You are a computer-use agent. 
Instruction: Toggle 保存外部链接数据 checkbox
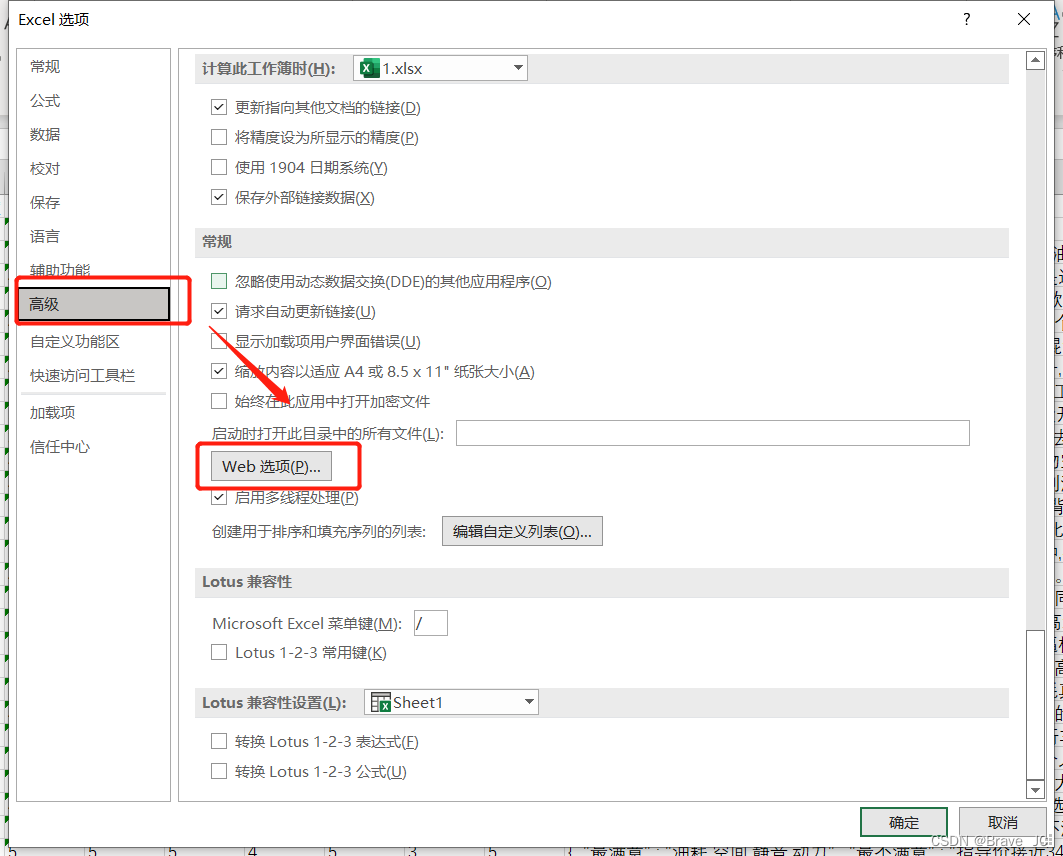point(219,197)
